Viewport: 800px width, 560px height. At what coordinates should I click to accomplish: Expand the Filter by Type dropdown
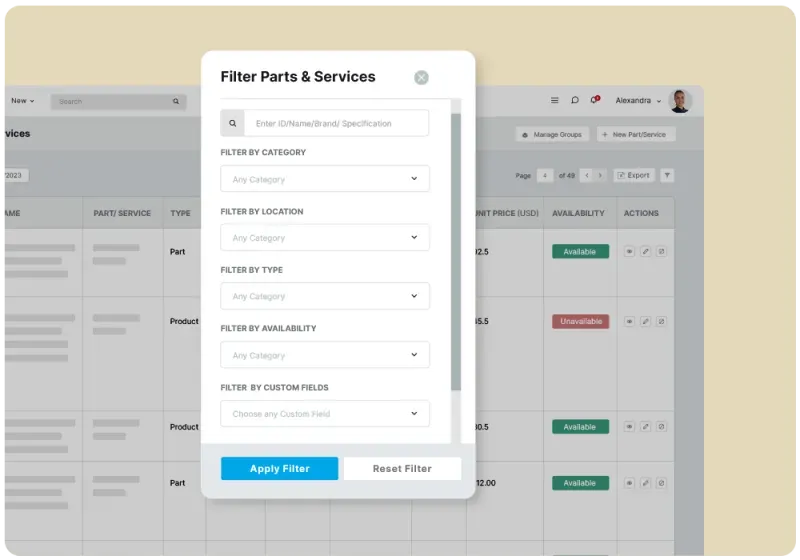tap(325, 296)
